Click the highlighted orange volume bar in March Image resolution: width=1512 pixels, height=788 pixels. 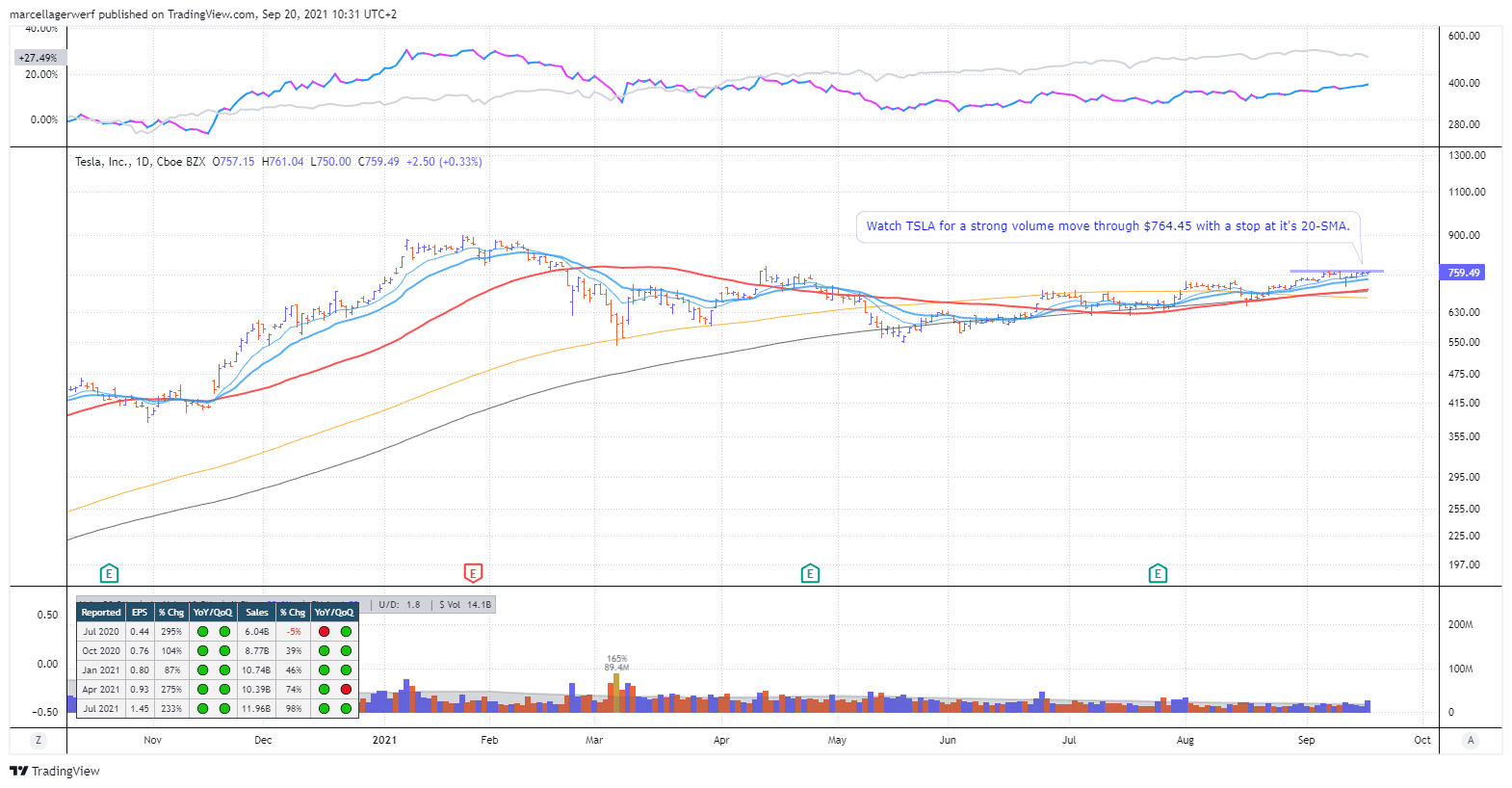[615, 693]
